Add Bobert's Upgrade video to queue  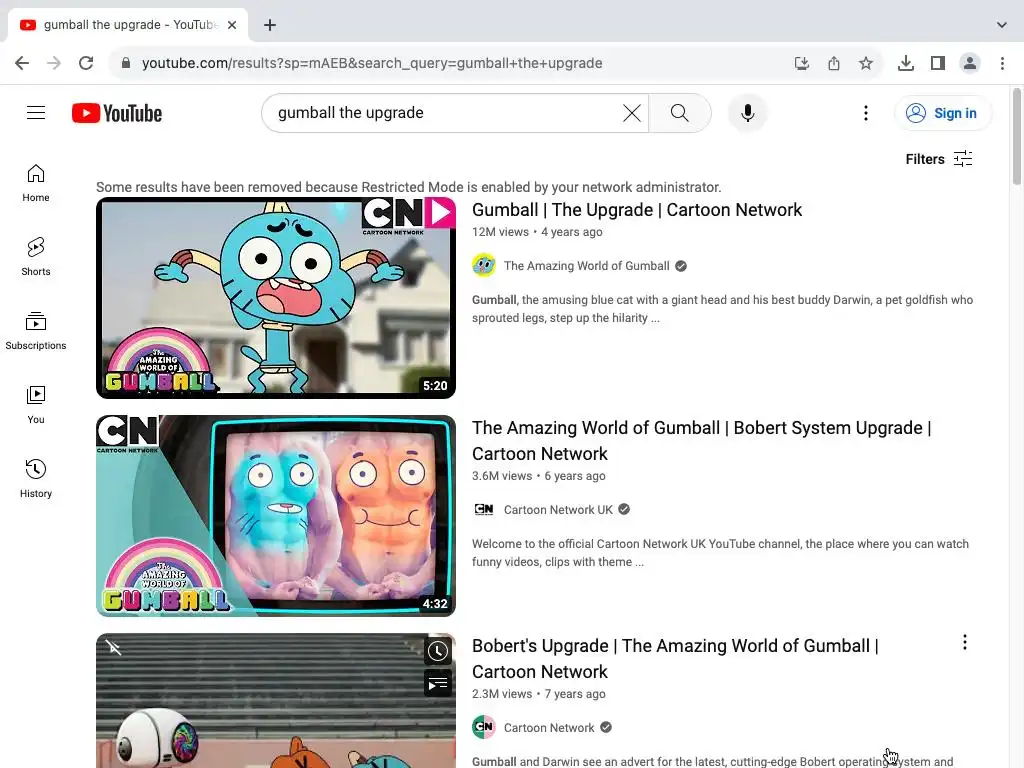[x=438, y=684]
